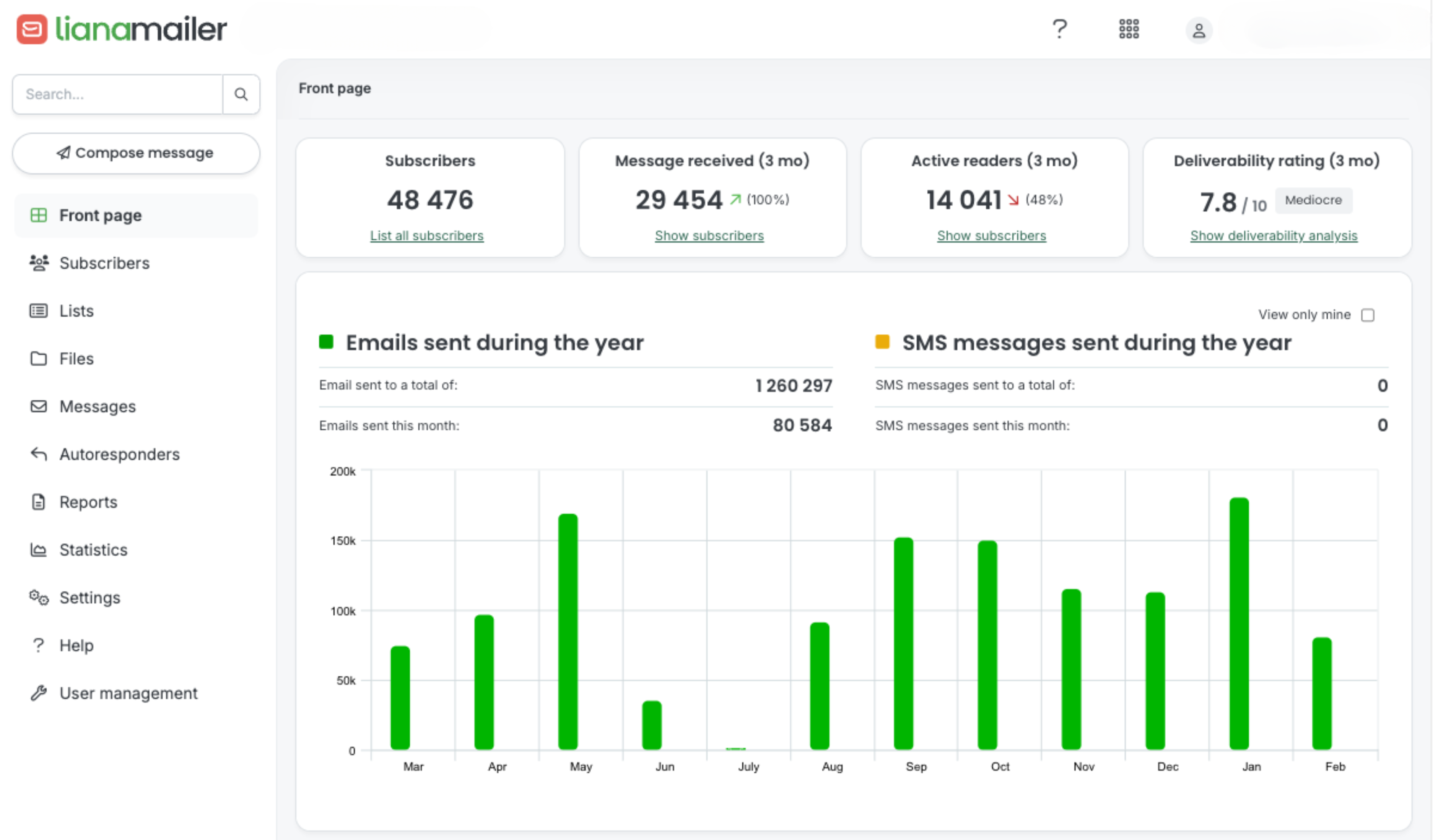Click the search magnifier icon
The image size is (1433, 840).
241,94
